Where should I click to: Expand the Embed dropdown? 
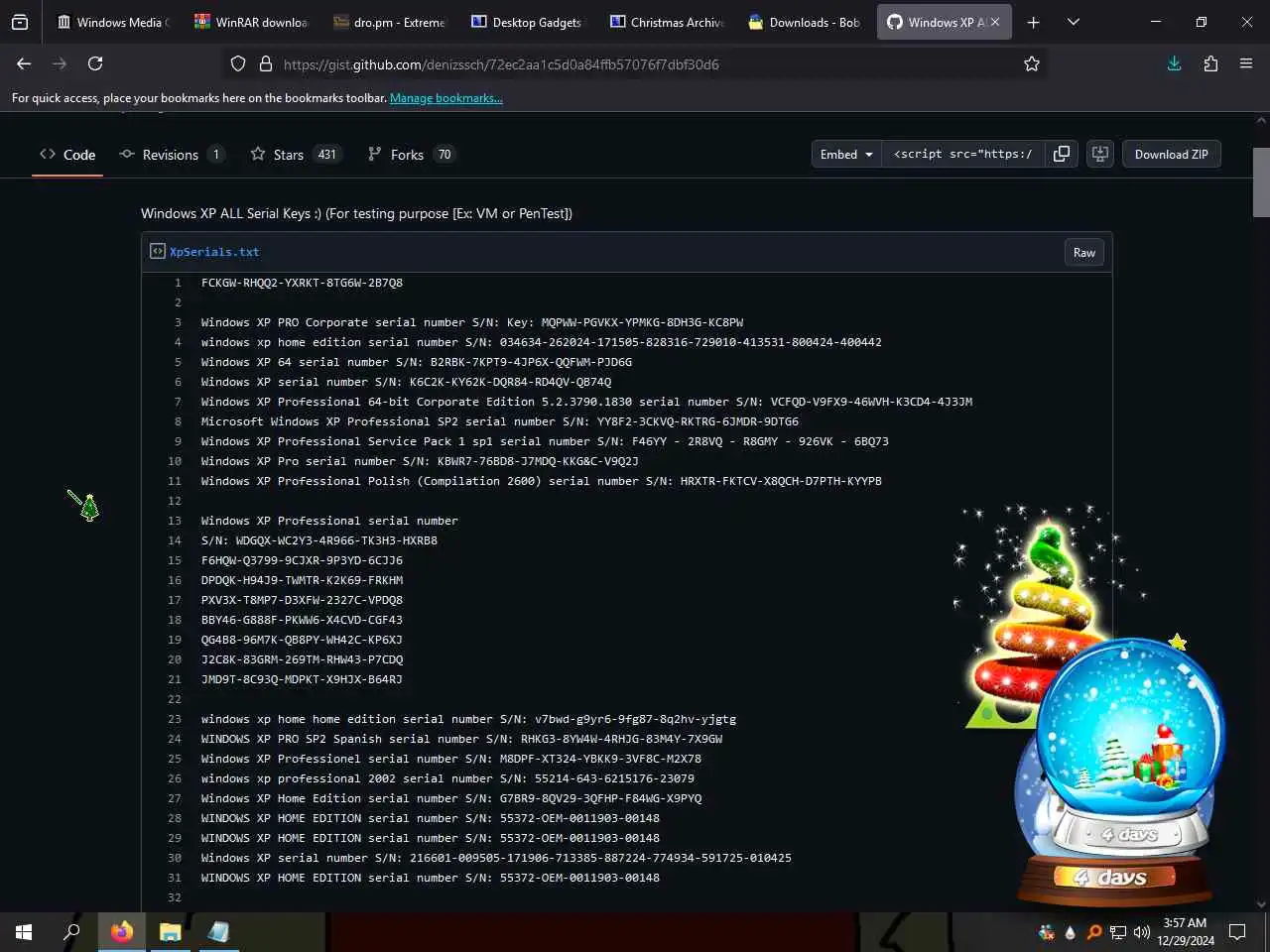click(846, 154)
